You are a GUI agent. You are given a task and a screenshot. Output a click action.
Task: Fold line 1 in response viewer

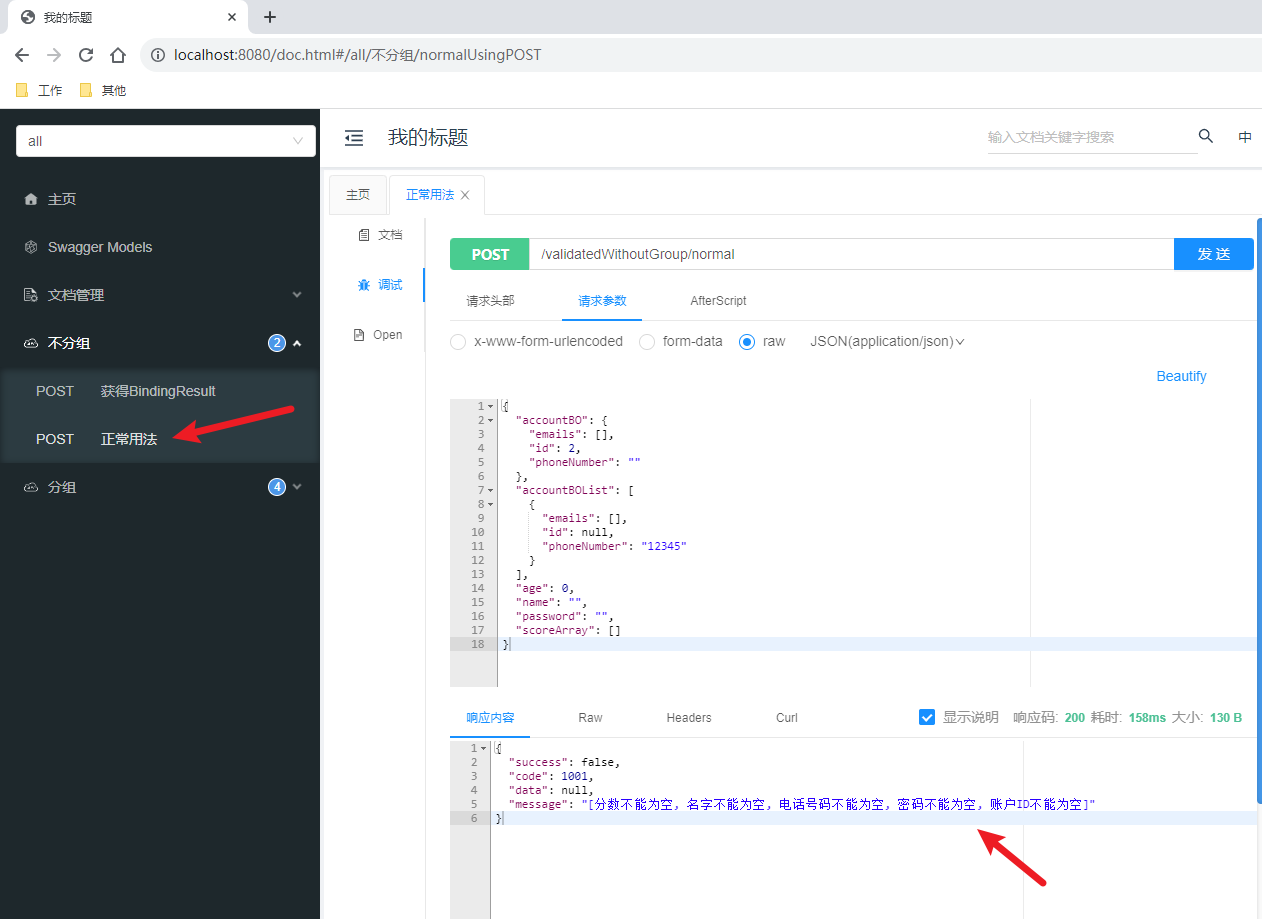(x=484, y=748)
